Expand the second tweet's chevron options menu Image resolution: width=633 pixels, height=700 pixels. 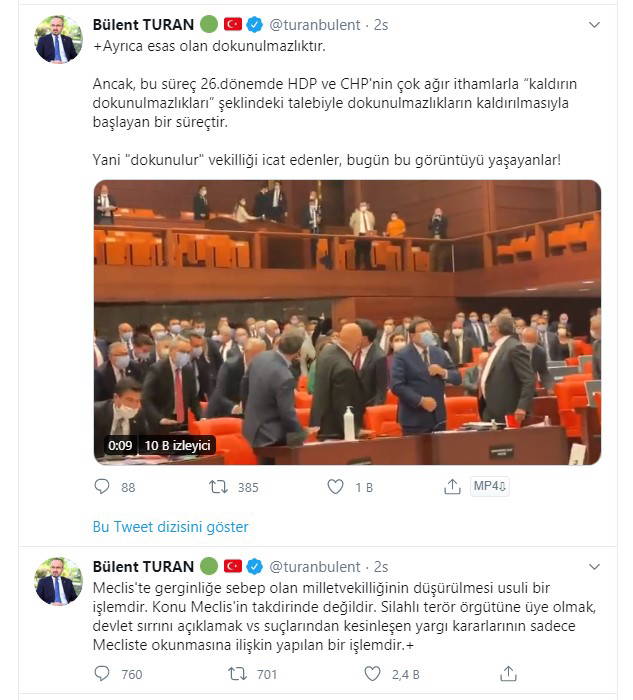[x=594, y=567]
